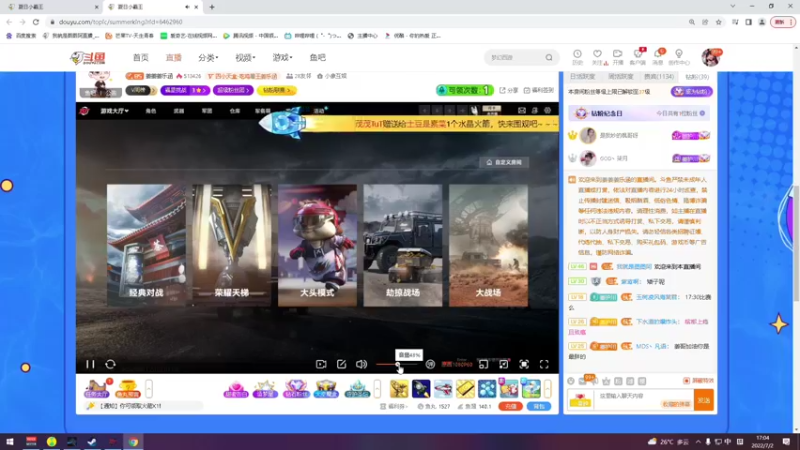Viewport: 800px width, 450px height.
Task: Open 首页 in the Douyu navigation
Action: pyautogui.click(x=141, y=58)
